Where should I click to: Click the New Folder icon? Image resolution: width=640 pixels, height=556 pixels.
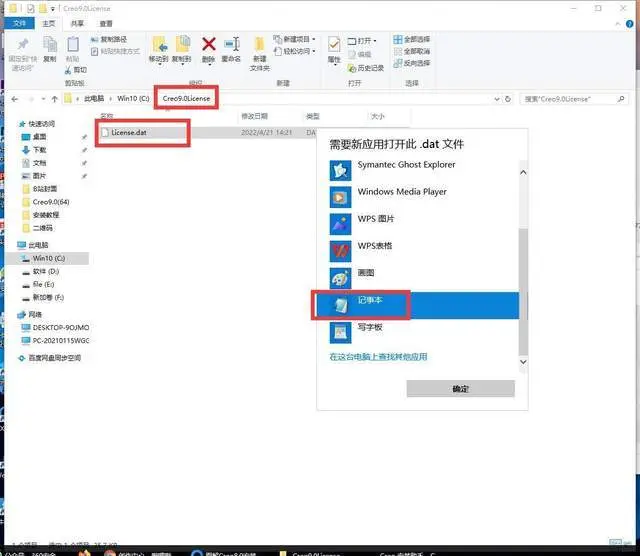[260, 45]
